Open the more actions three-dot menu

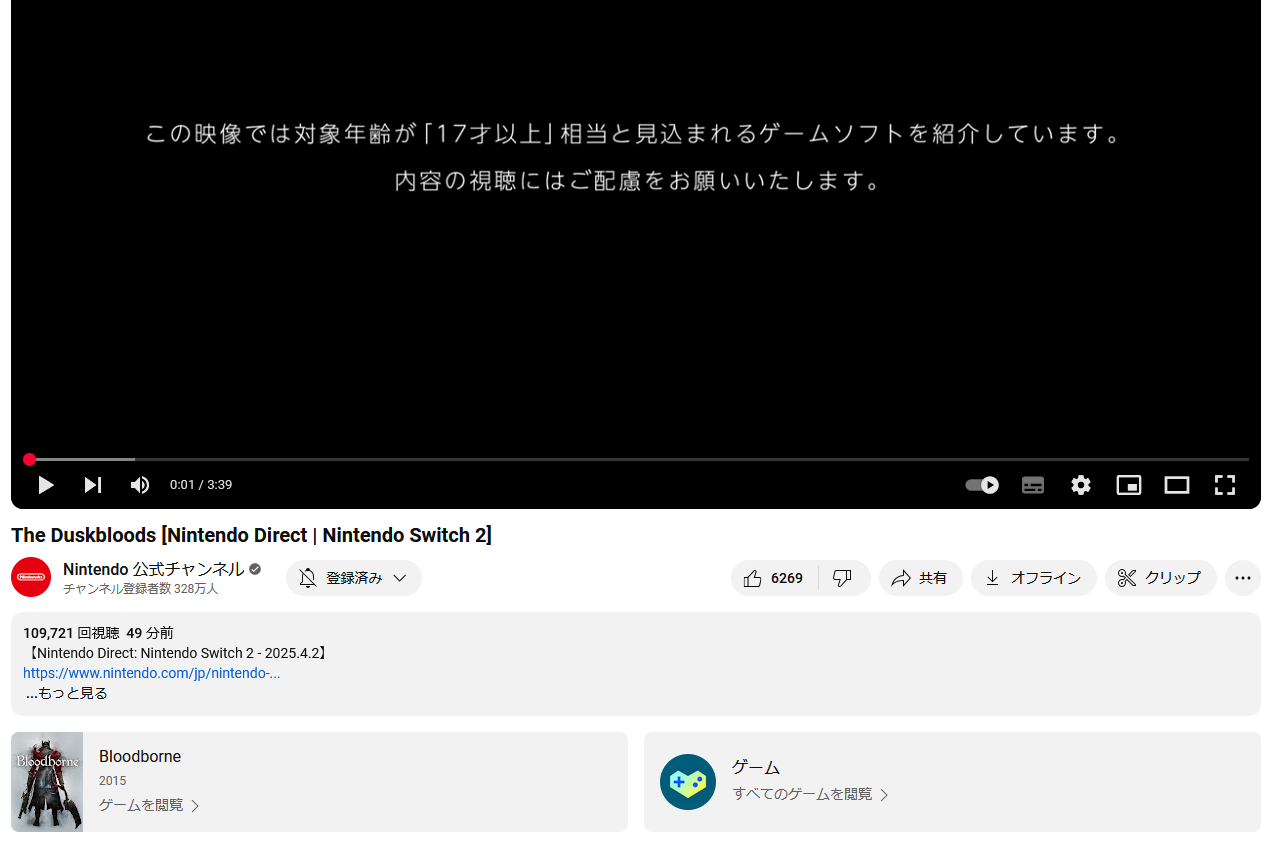(x=1242, y=578)
